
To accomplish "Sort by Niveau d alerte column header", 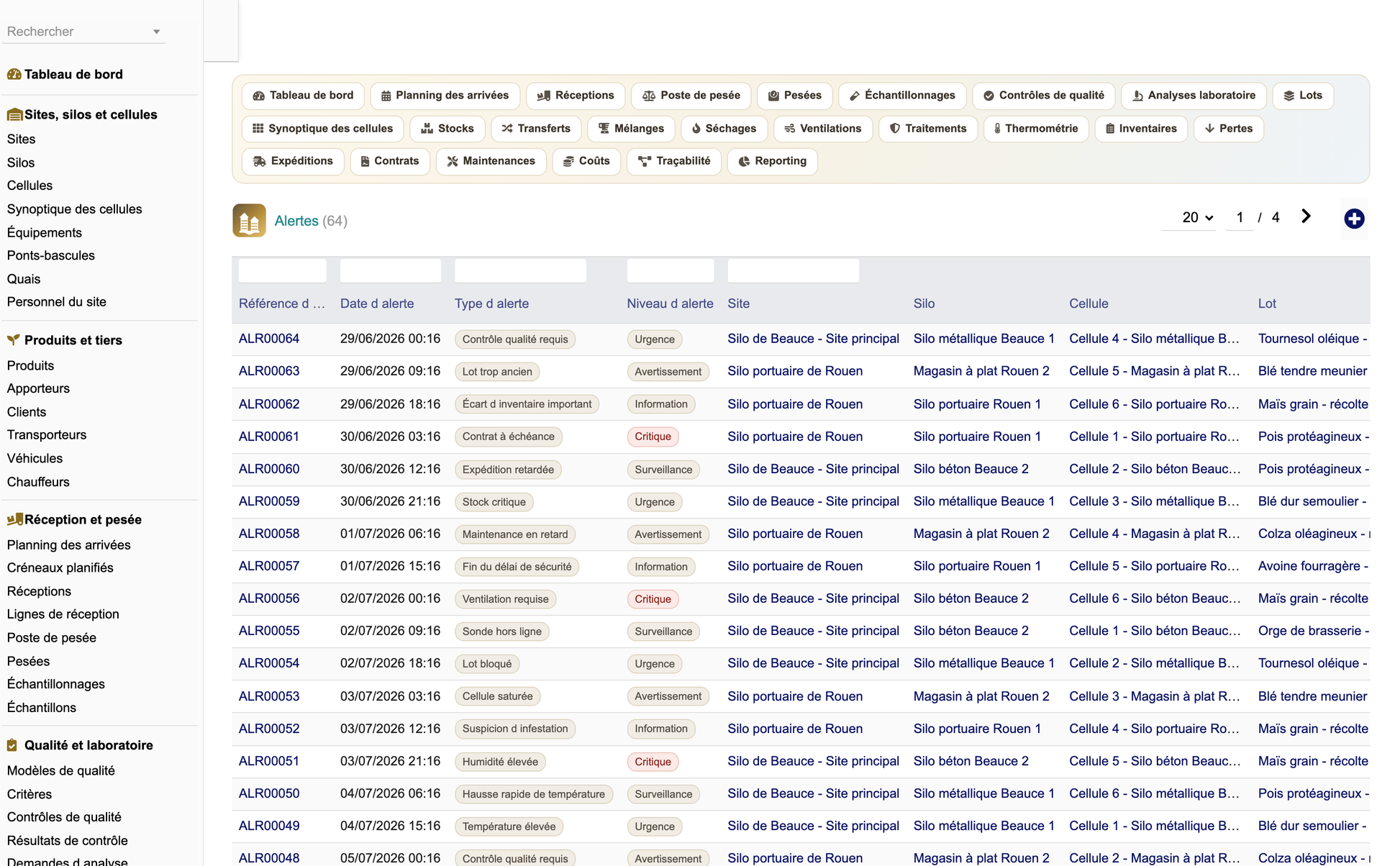I will pos(670,304).
